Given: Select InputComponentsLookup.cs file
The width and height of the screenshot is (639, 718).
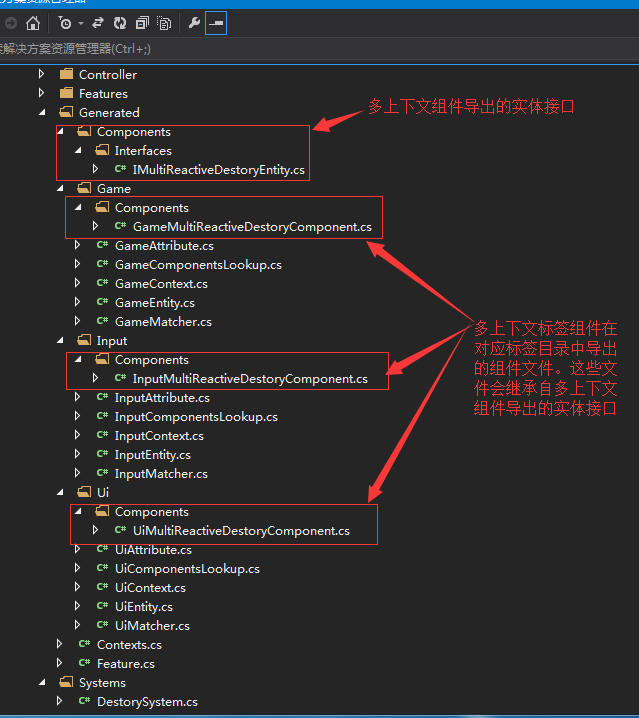Looking at the screenshot, I should [x=196, y=417].
